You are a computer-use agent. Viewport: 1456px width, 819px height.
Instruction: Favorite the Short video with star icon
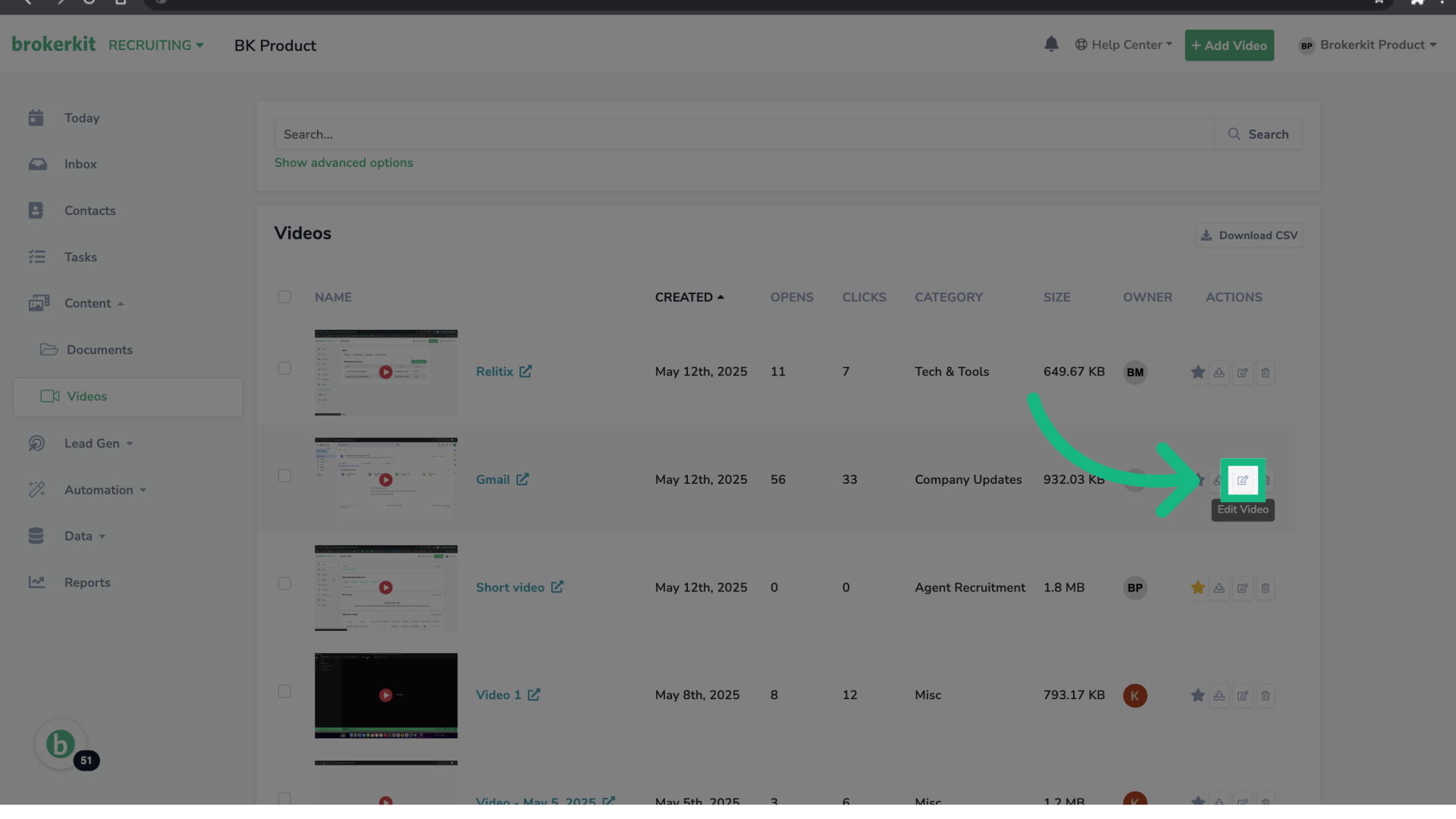coord(1197,588)
